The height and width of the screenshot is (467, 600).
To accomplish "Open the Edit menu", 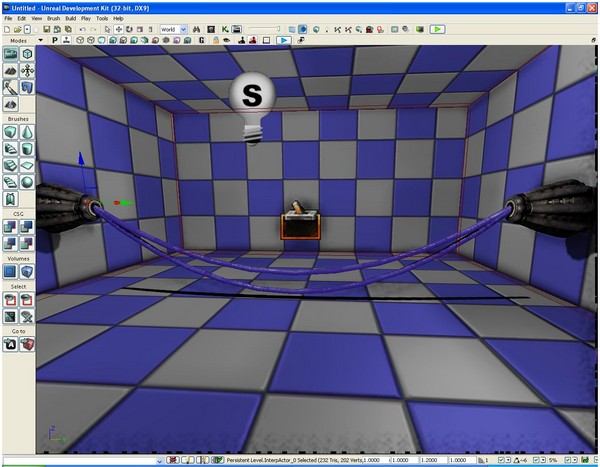I will (21, 18).
